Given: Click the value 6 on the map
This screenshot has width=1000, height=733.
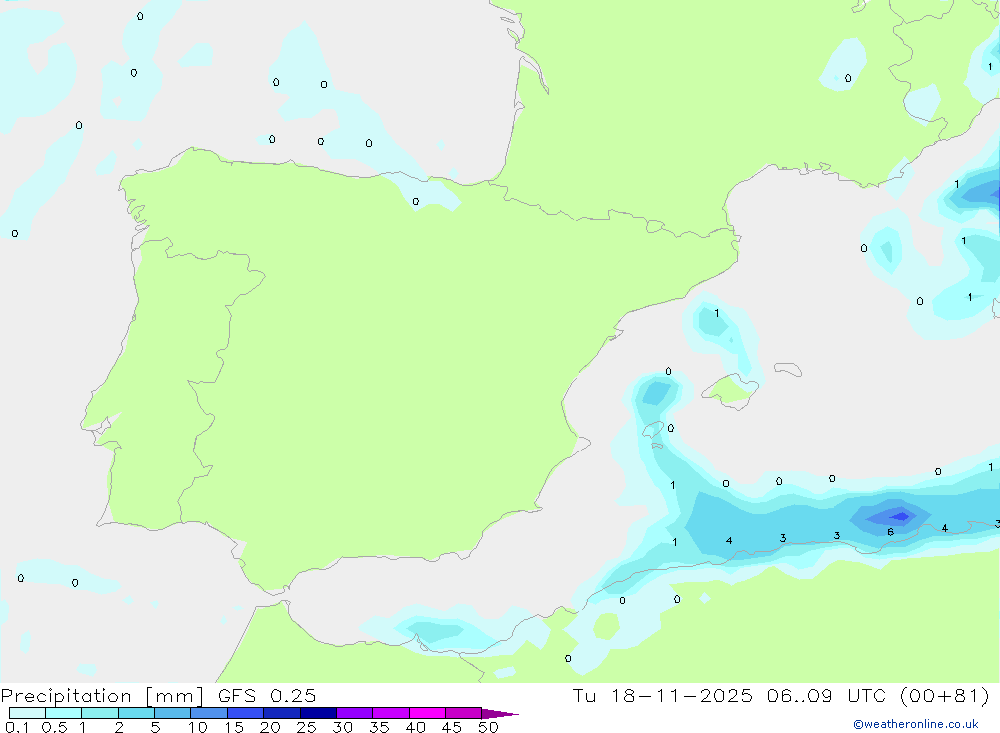Looking at the screenshot, I should click(890, 532).
